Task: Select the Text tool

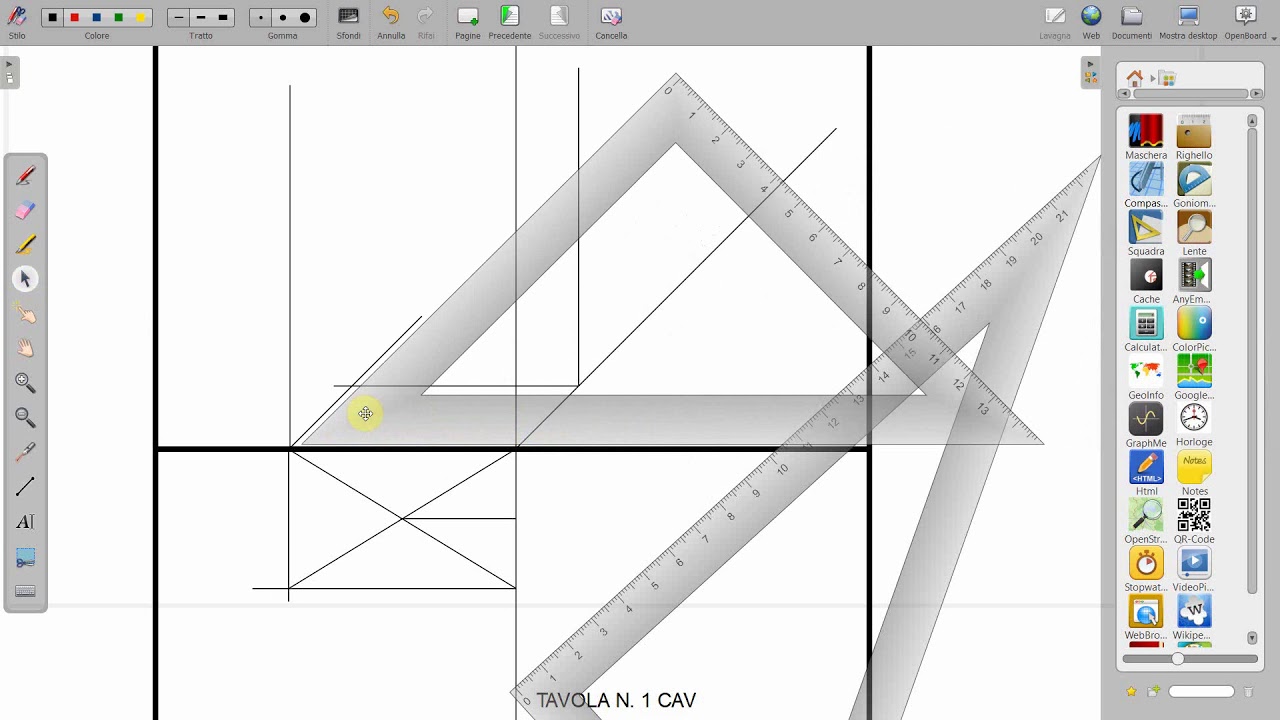Action: click(x=26, y=522)
